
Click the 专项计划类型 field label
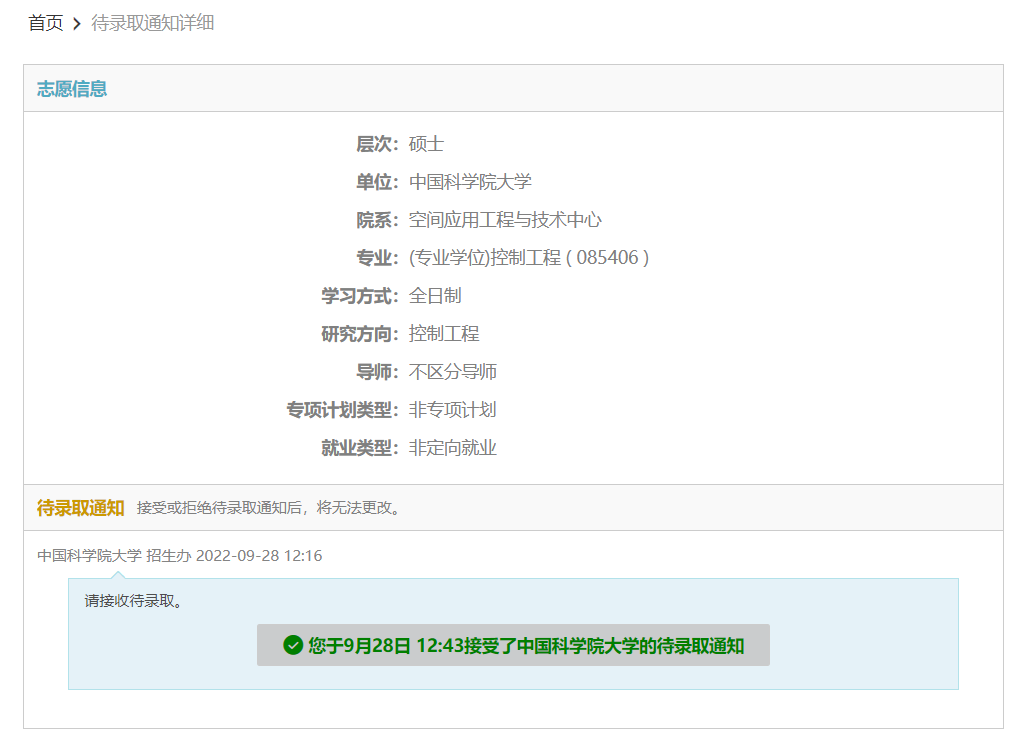(x=341, y=410)
